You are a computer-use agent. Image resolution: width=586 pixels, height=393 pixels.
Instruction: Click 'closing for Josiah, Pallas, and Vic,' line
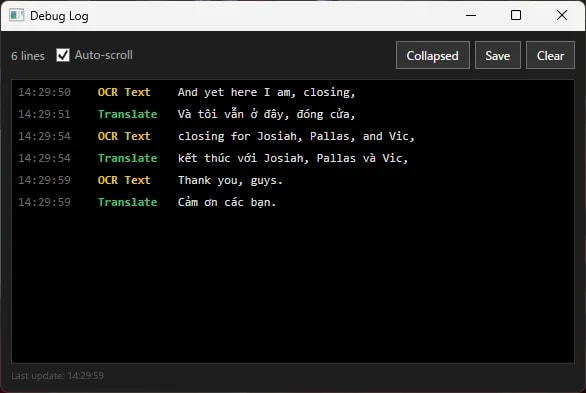pyautogui.click(x=296, y=136)
